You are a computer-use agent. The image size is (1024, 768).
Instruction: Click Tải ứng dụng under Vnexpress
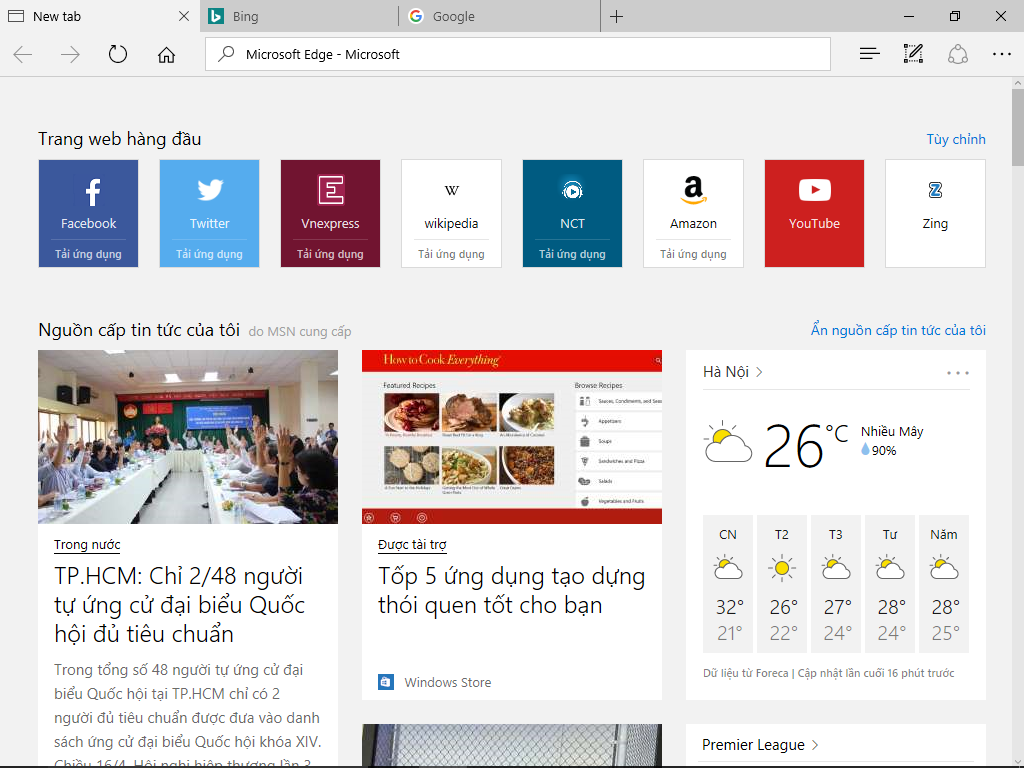[x=330, y=254]
